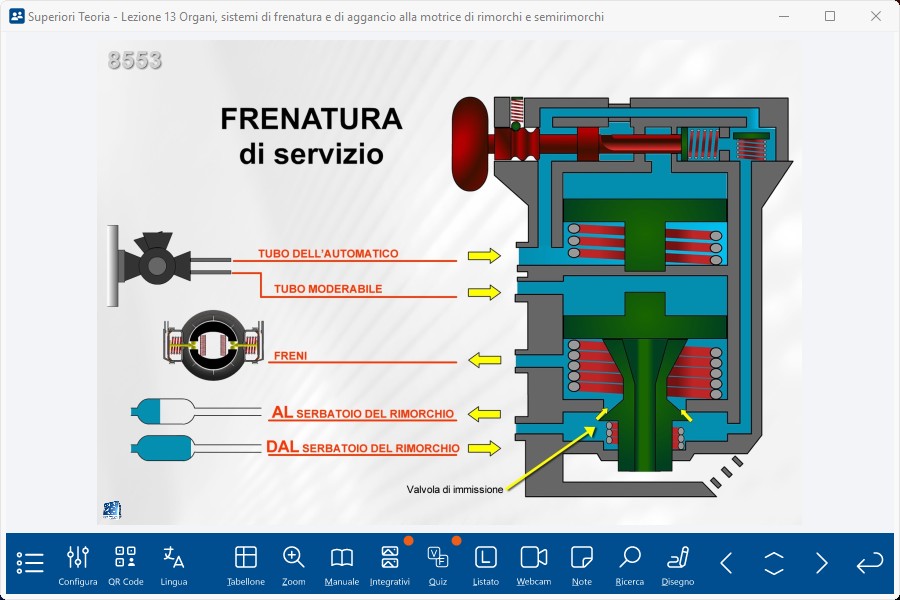Show the QR Code

click(126, 564)
